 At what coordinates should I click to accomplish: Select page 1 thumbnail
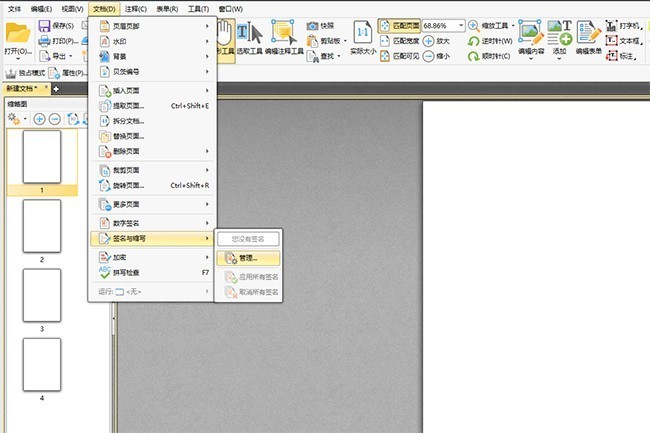tap(42, 157)
